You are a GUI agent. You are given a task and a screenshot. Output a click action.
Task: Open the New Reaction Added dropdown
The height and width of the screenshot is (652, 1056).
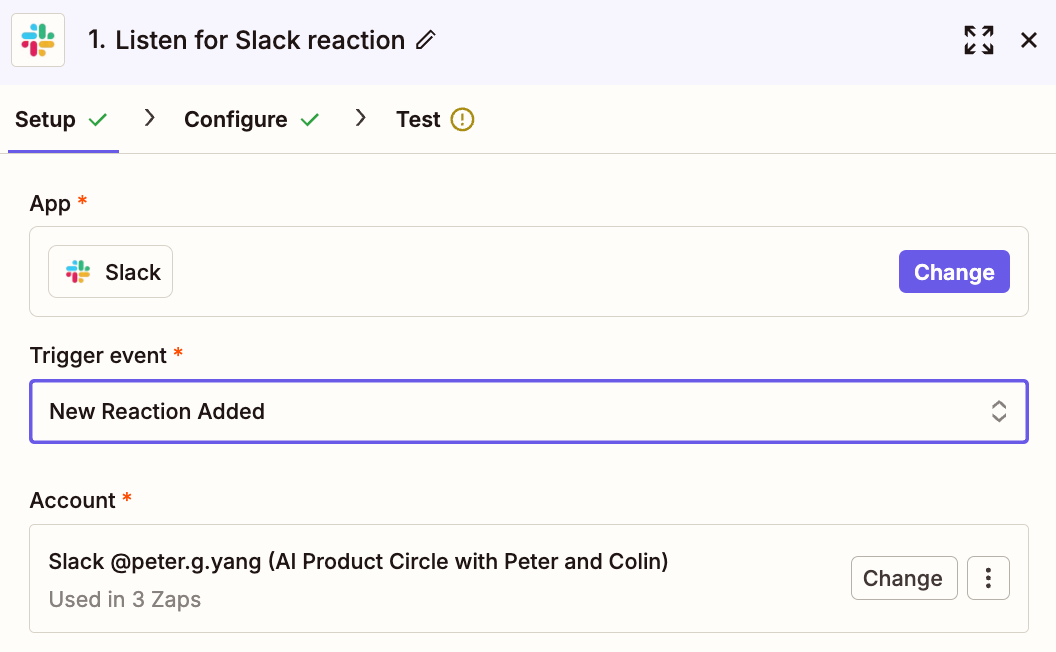click(528, 411)
